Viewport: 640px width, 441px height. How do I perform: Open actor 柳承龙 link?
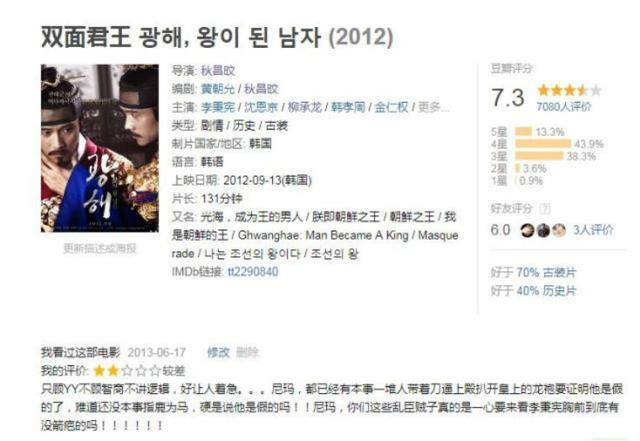point(305,107)
